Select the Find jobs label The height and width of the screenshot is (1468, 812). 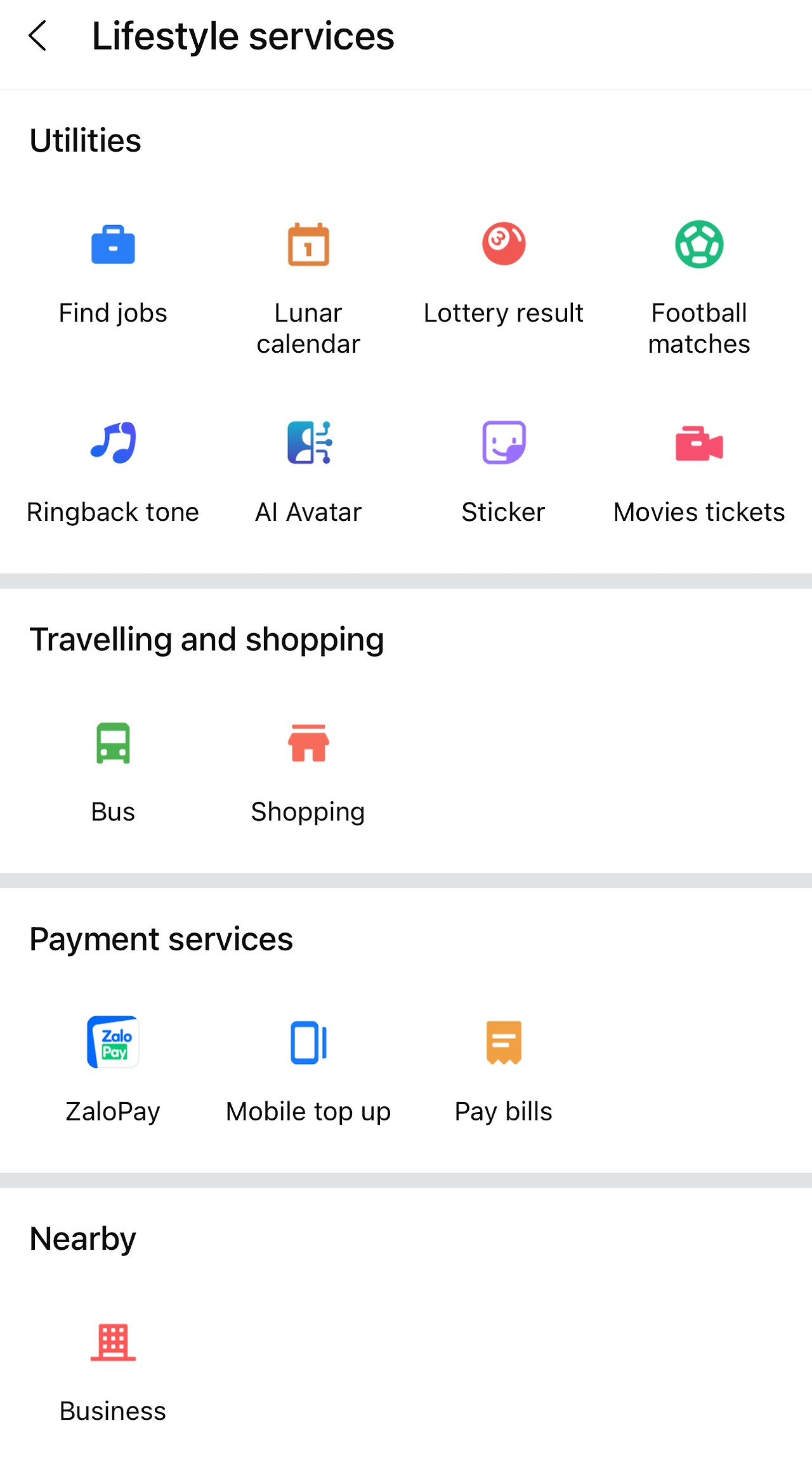pyautogui.click(x=113, y=313)
